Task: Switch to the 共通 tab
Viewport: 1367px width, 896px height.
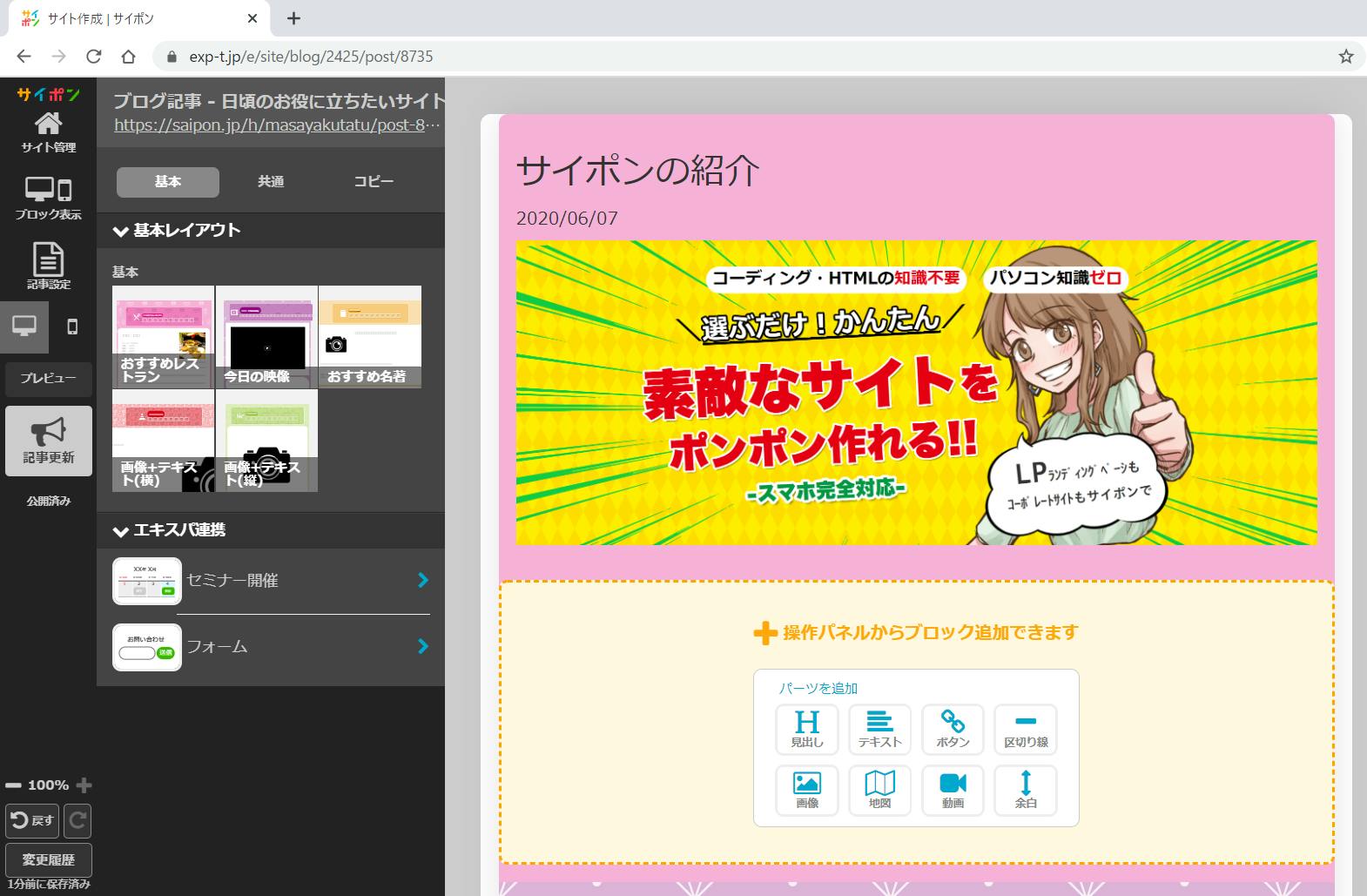Action: [271, 182]
